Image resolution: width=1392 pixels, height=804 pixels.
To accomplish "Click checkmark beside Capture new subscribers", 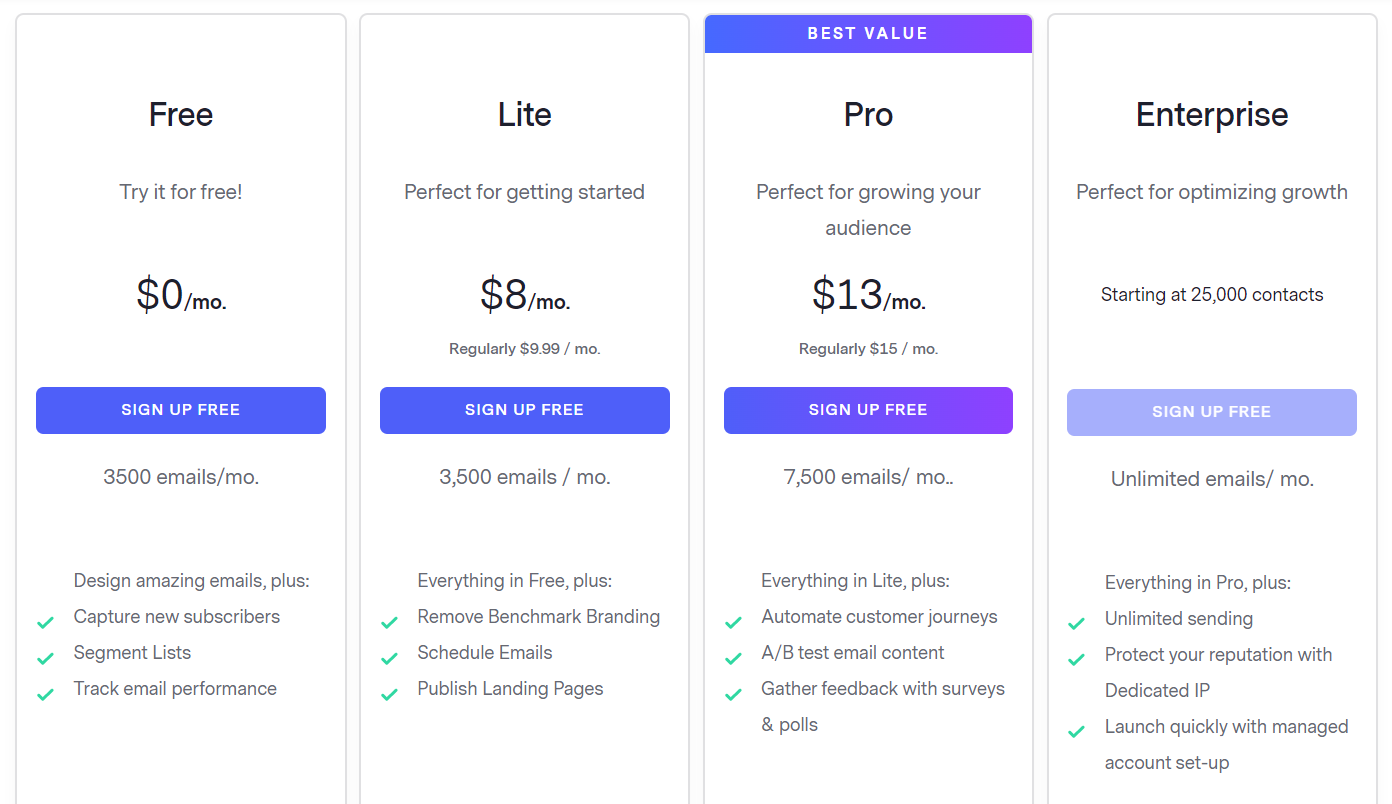I will coord(45,623).
